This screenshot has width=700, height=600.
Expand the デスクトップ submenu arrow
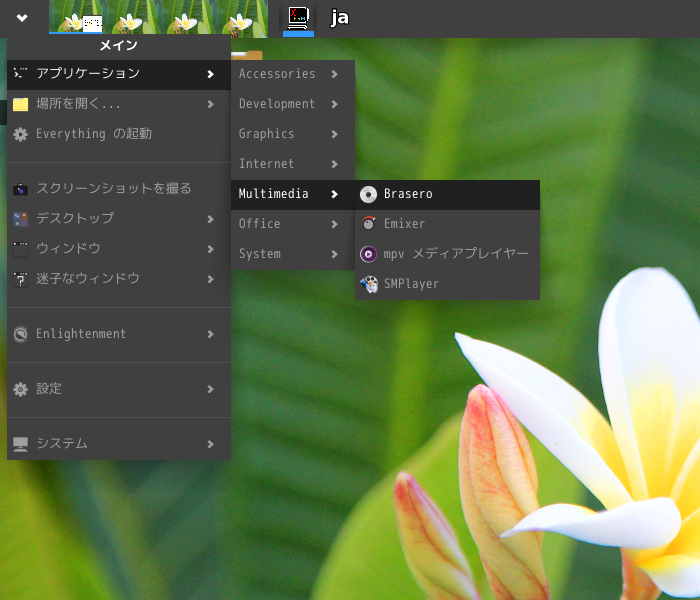(210, 219)
